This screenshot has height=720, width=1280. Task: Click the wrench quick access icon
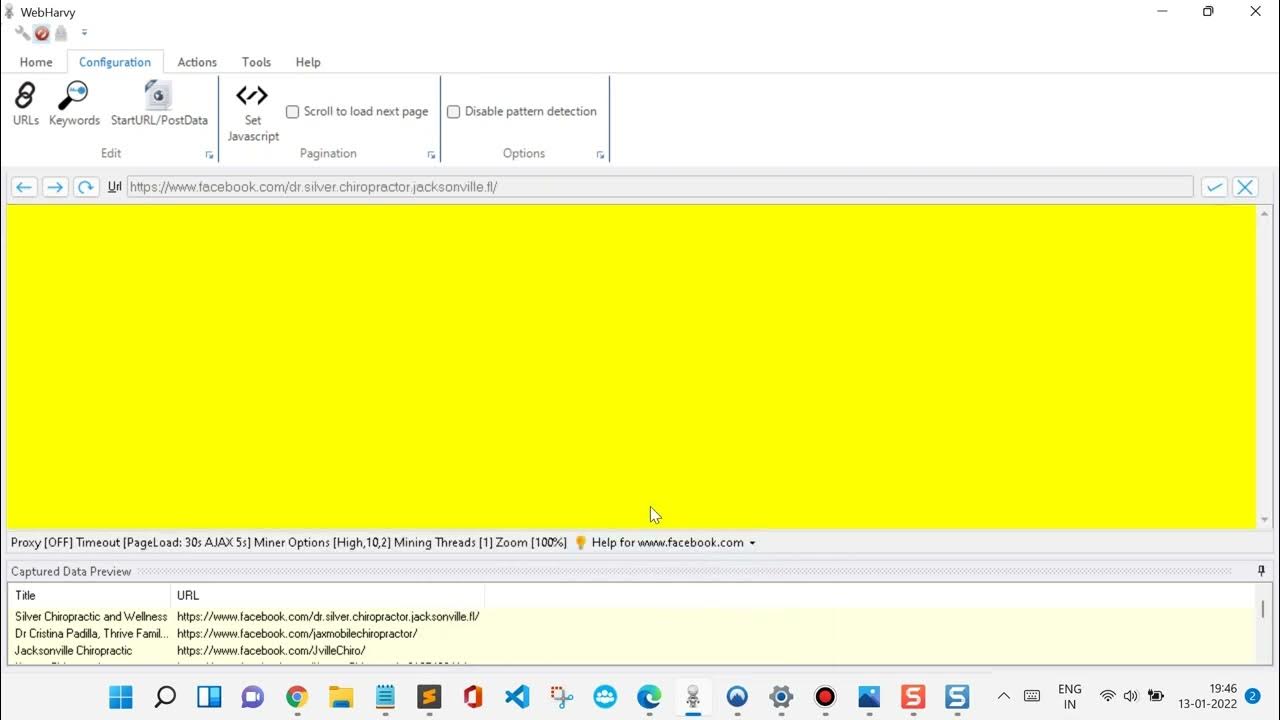(x=22, y=33)
